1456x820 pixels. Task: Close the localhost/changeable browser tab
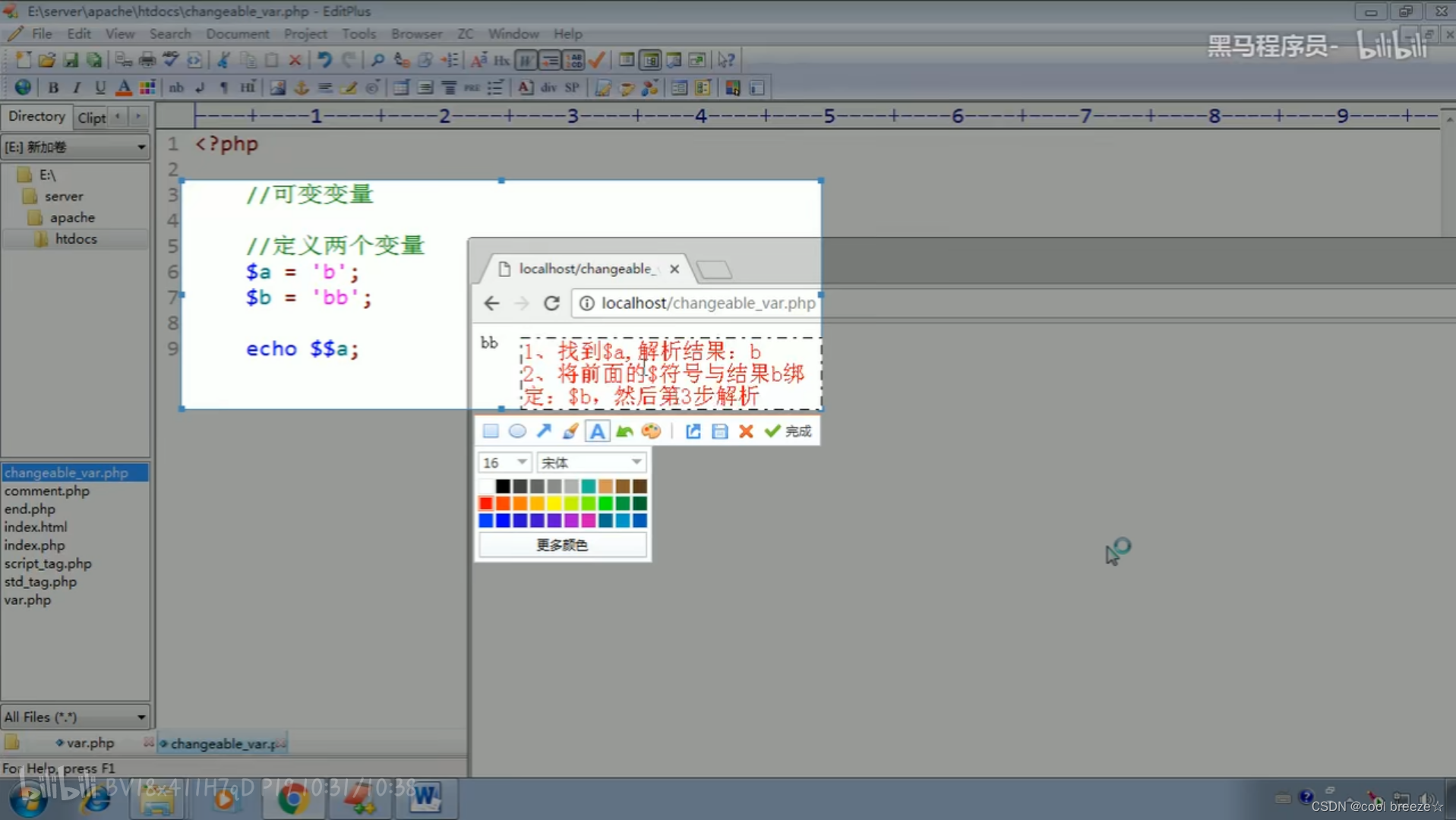click(674, 269)
